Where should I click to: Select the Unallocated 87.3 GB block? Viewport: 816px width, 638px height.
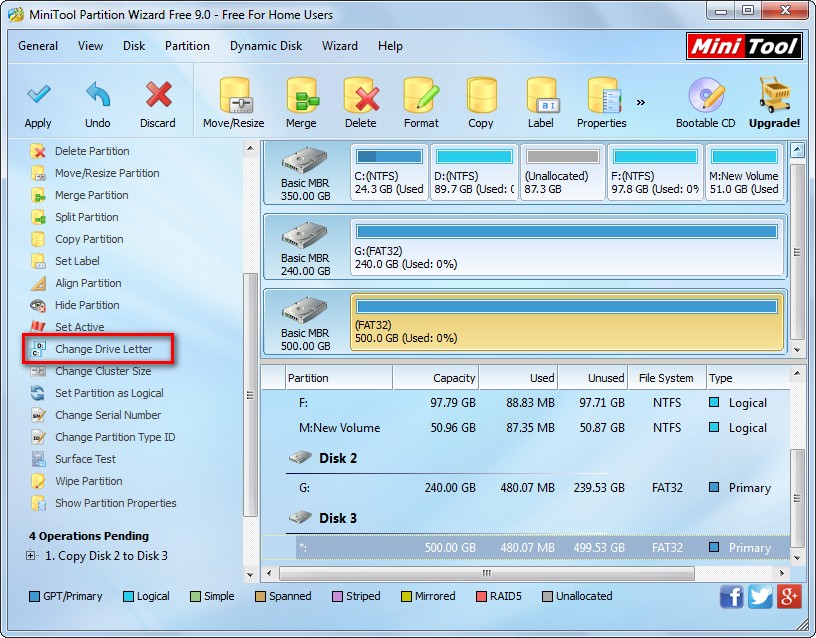pyautogui.click(x=563, y=172)
